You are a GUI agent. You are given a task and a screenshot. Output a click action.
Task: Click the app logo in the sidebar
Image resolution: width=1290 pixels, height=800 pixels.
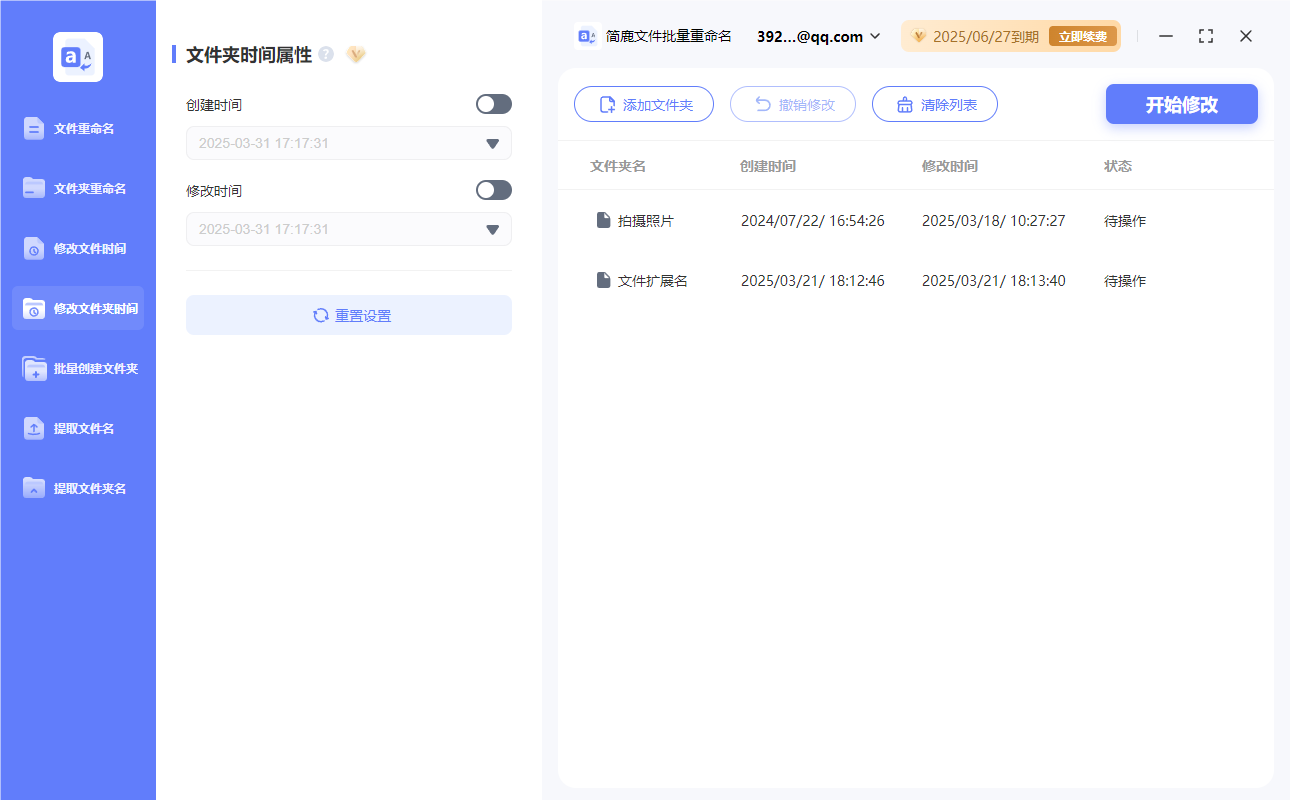pos(77,57)
